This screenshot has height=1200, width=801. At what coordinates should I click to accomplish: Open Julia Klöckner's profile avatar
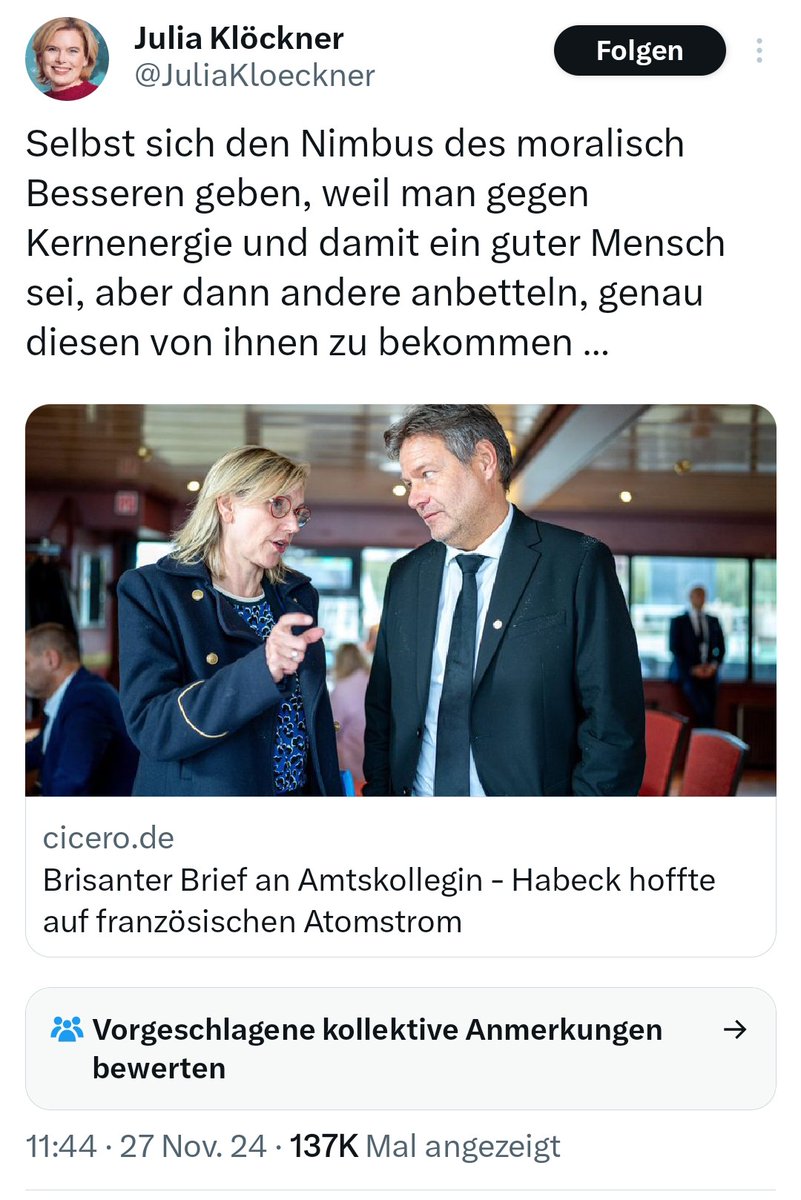67,58
